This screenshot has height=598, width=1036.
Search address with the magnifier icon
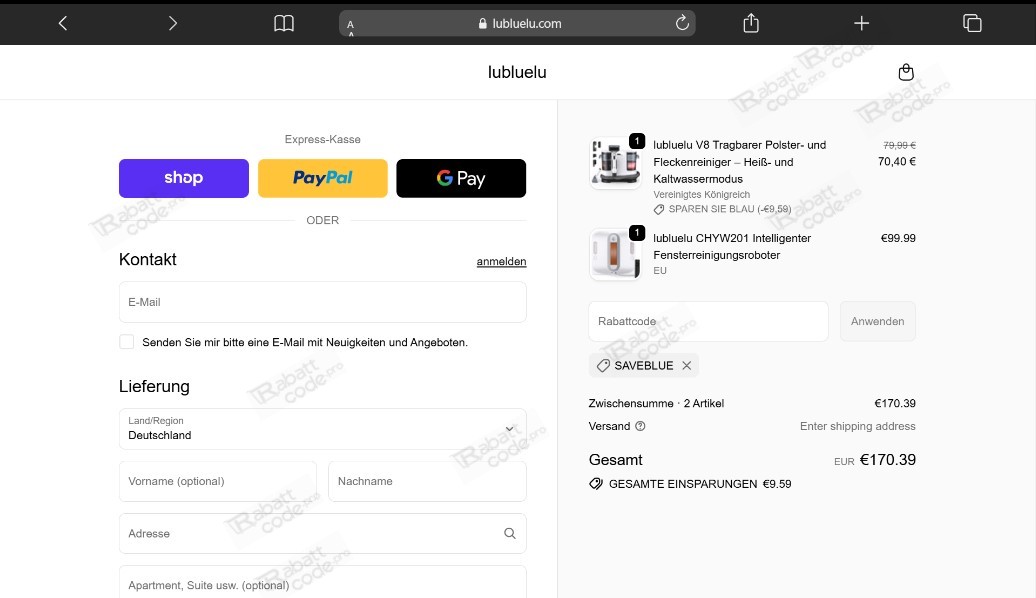(x=510, y=534)
